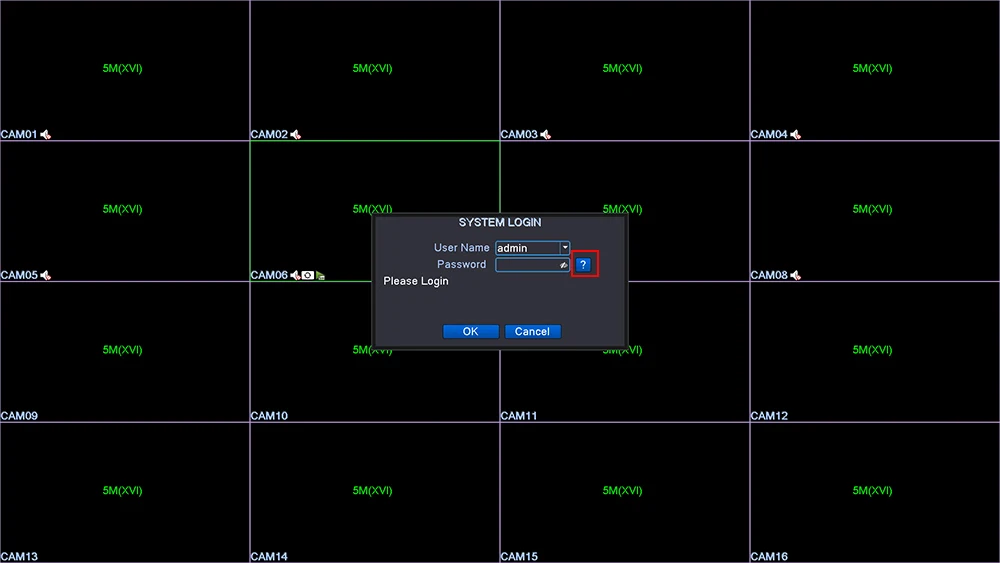
Task: Click the muted speaker icon on CAM06
Action: coord(295,275)
